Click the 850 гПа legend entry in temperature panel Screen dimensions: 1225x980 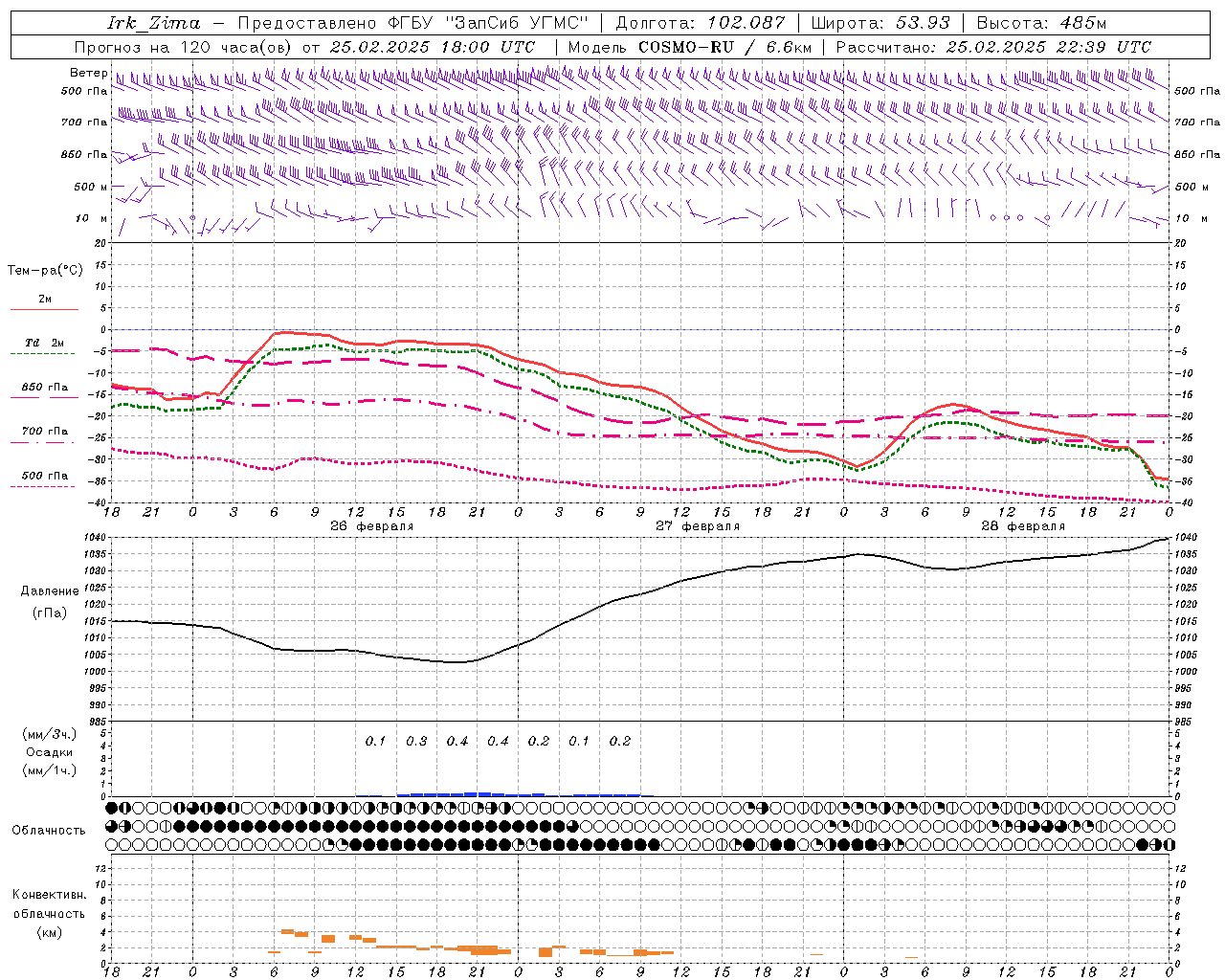[45, 388]
